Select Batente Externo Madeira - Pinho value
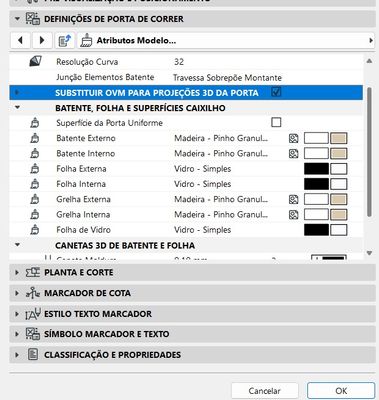 tap(221, 138)
